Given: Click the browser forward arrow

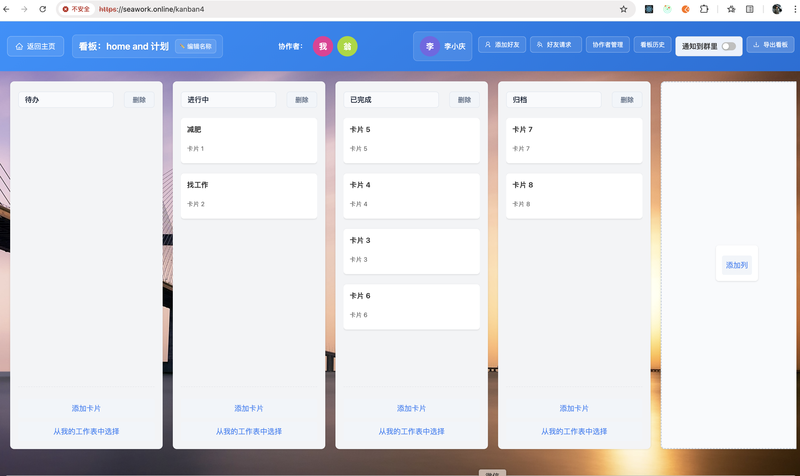Looking at the screenshot, I should [x=24, y=9].
